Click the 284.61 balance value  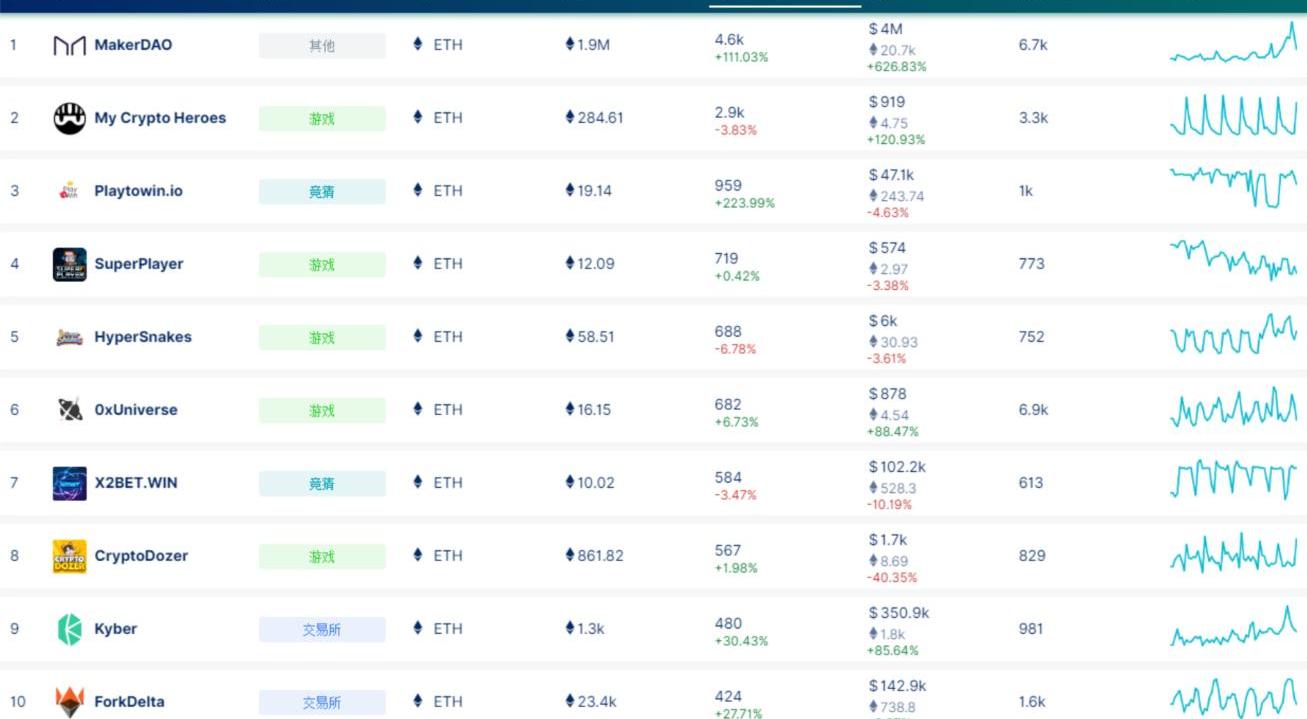pos(594,118)
